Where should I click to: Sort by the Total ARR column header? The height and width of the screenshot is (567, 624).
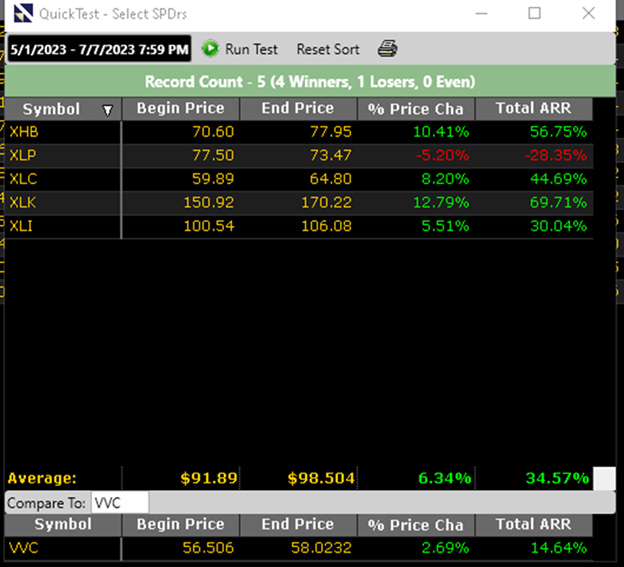(x=533, y=109)
